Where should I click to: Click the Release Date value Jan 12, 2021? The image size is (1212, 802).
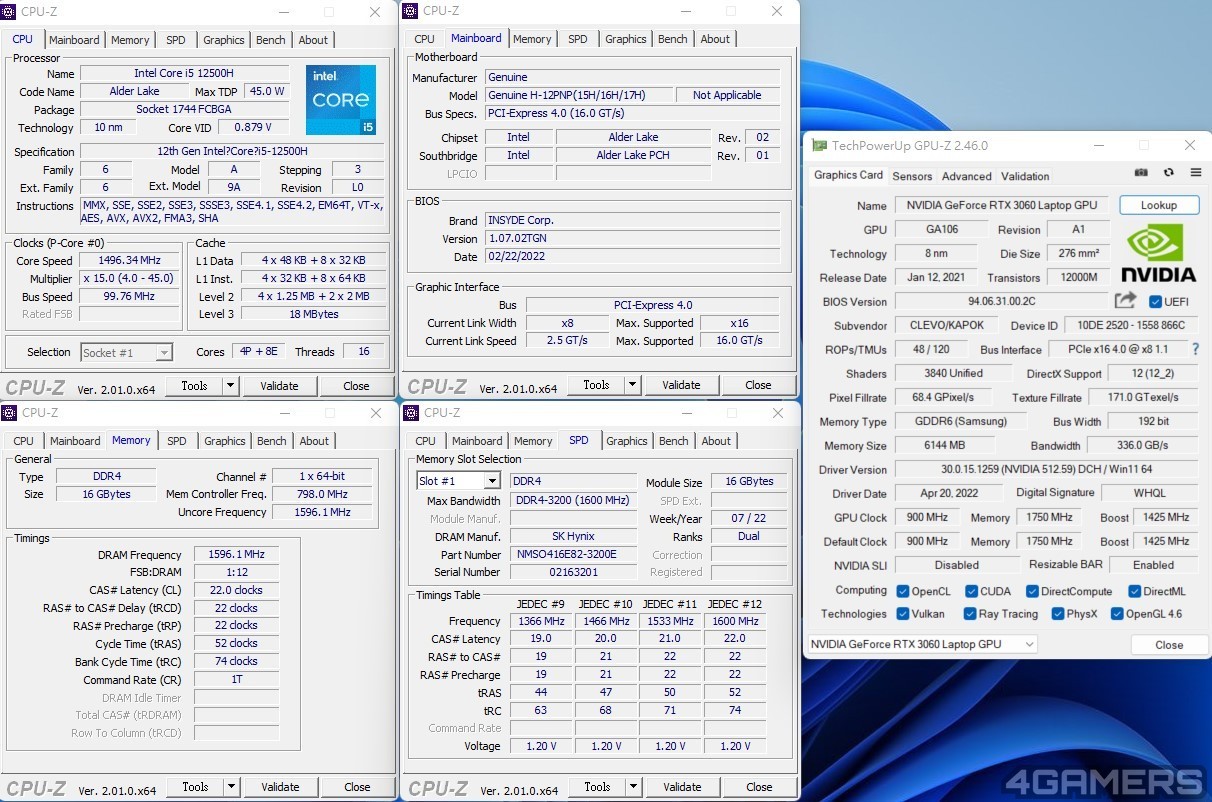pos(938,277)
